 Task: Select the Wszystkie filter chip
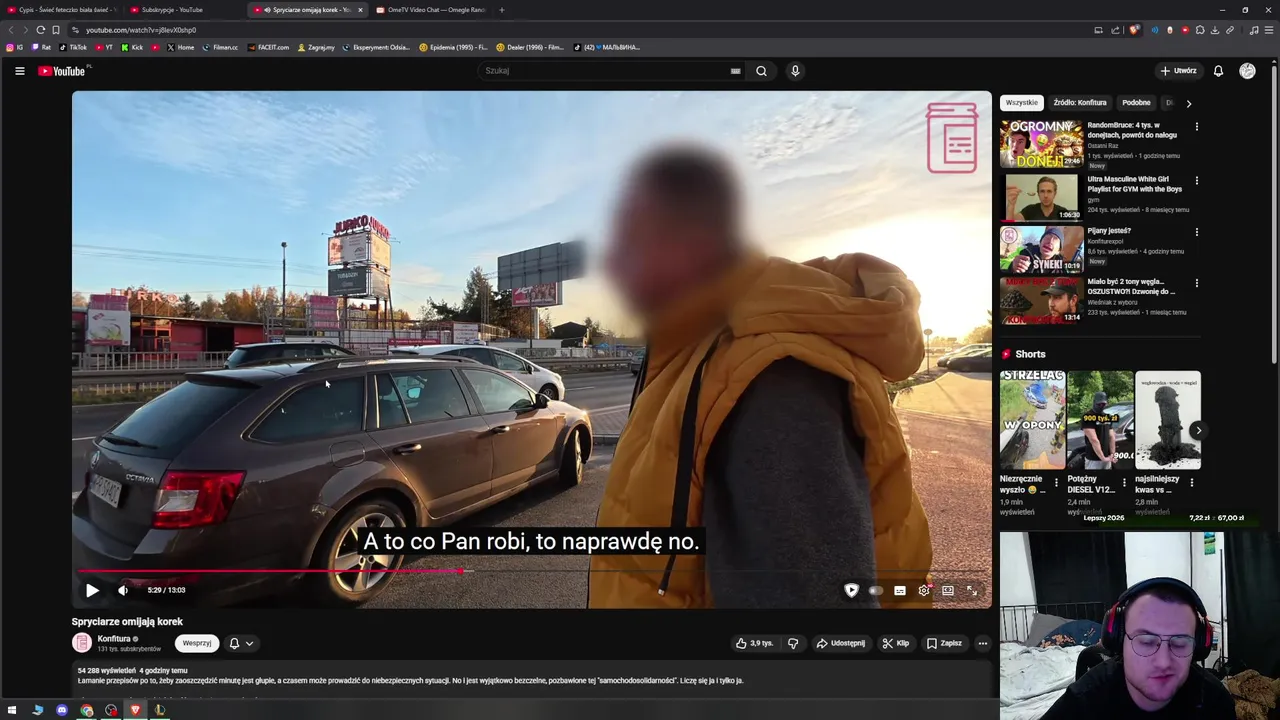click(x=1022, y=102)
